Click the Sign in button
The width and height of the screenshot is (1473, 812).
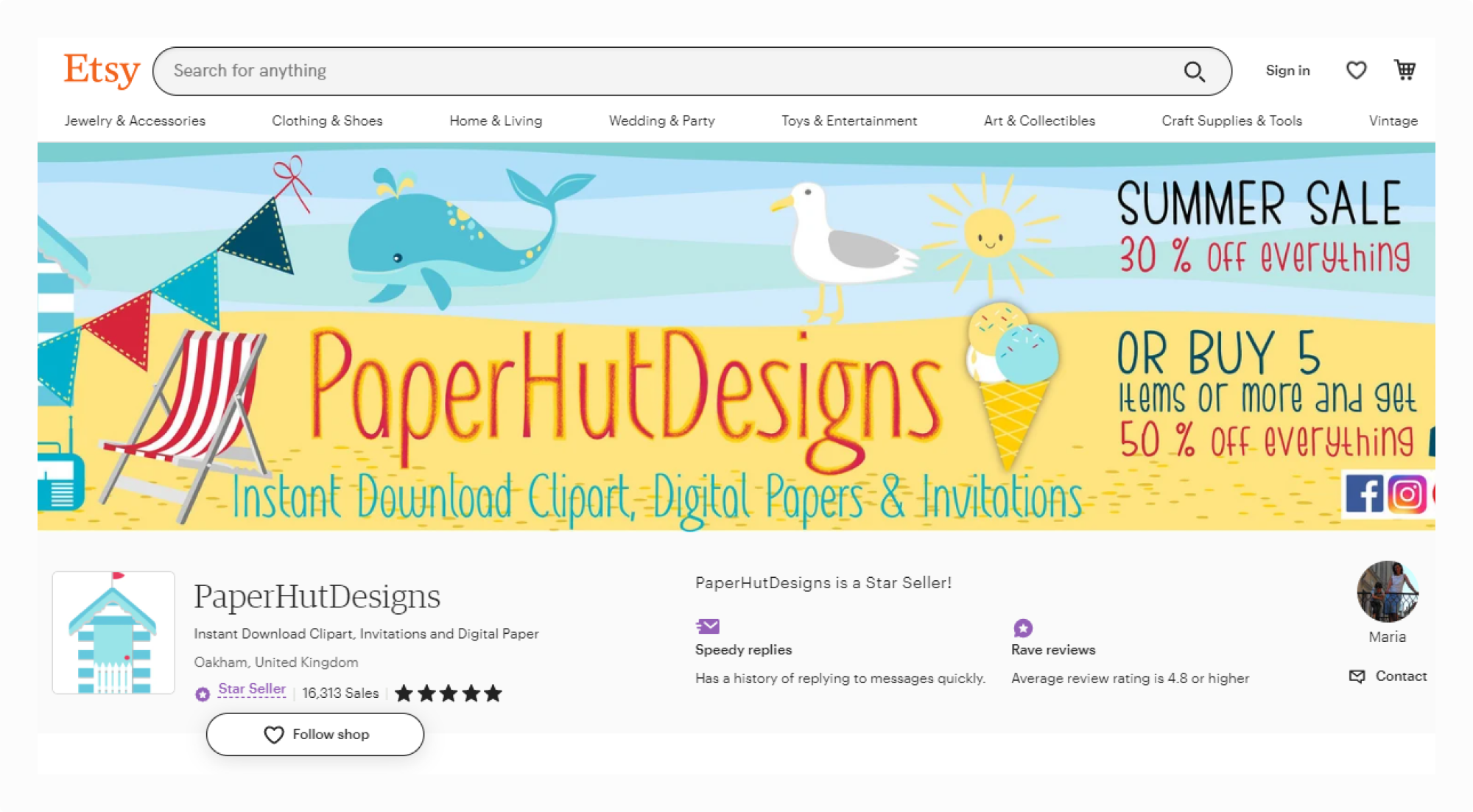1287,71
